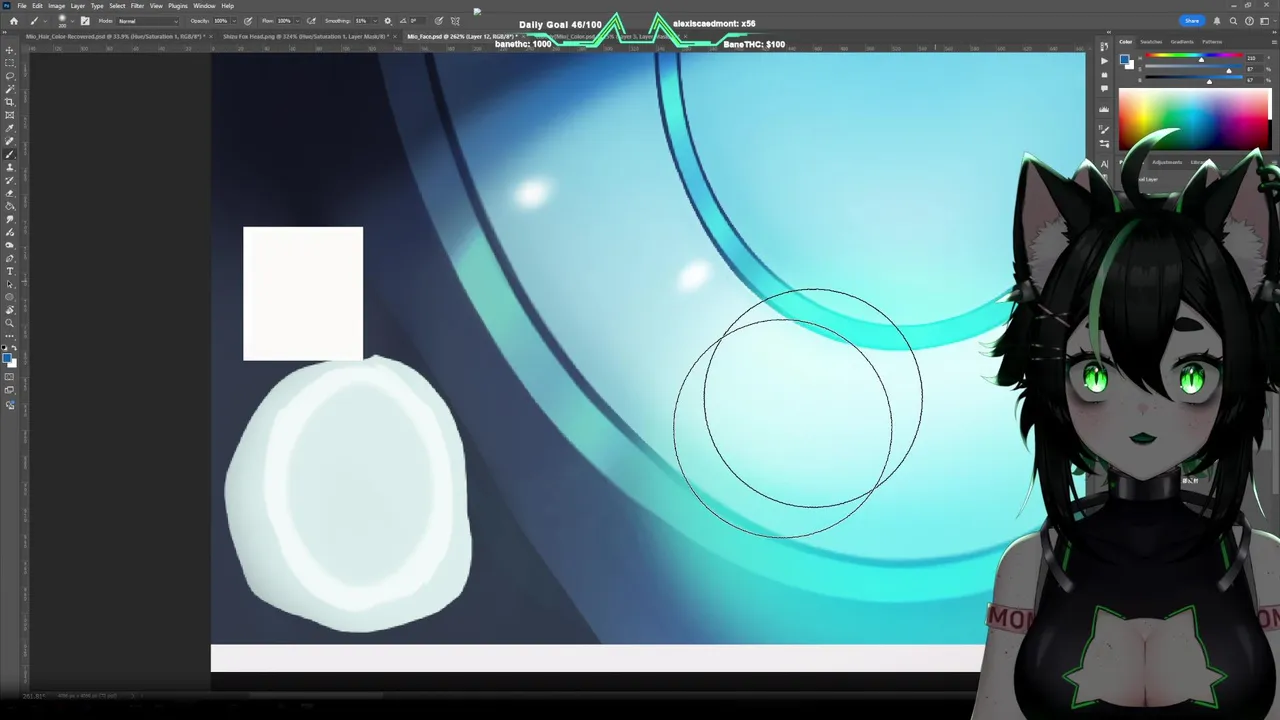Open the Smoothing slider dropdown arrow
This screenshot has width=1280, height=720.
point(374,21)
